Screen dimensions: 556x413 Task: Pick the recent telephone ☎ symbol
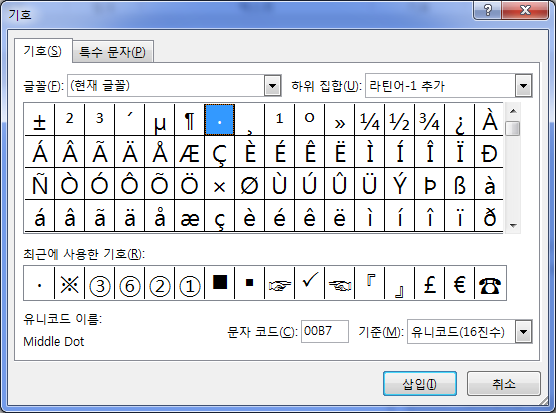point(490,283)
